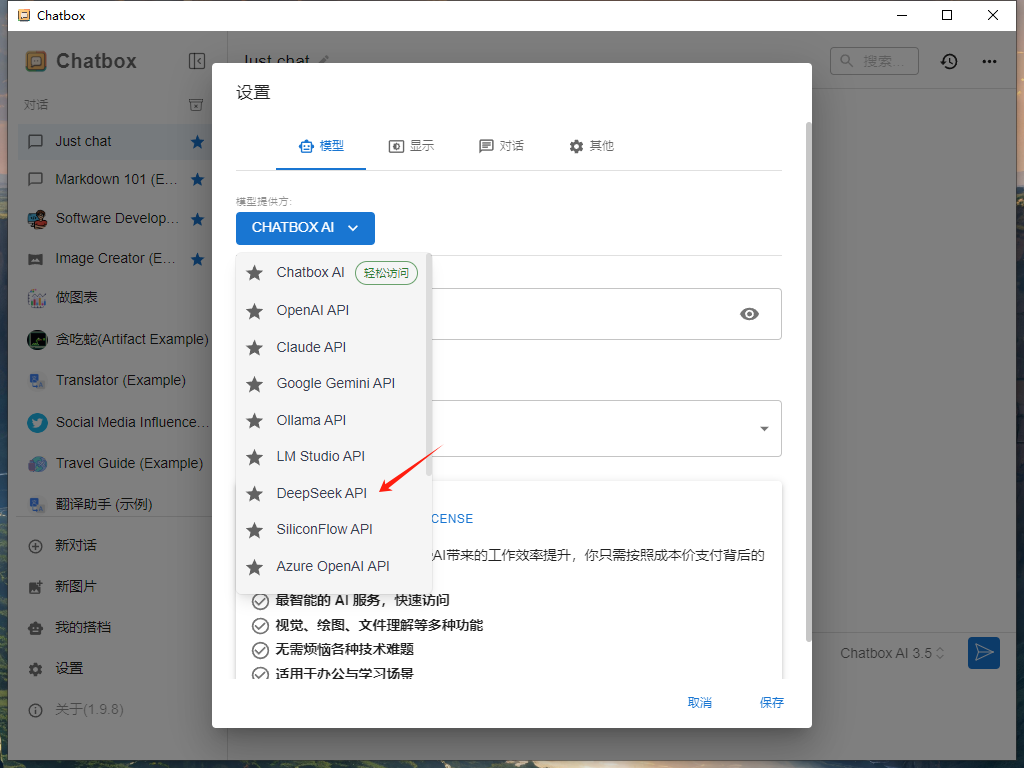Click the plus icon for 新对话

36,546
